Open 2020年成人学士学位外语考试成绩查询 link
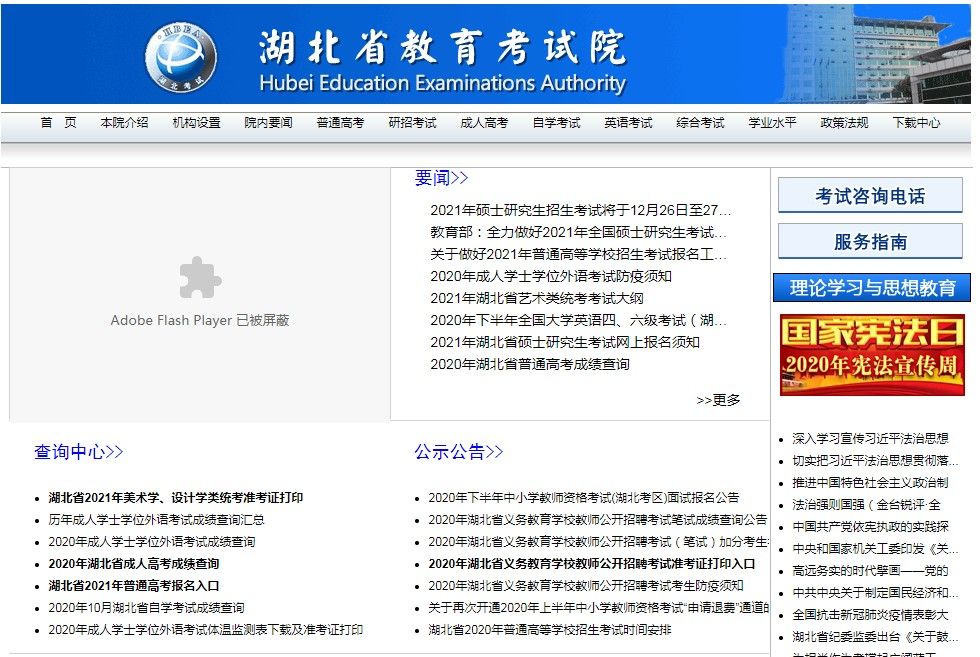Screen dimensions: 980x657 coord(152,541)
